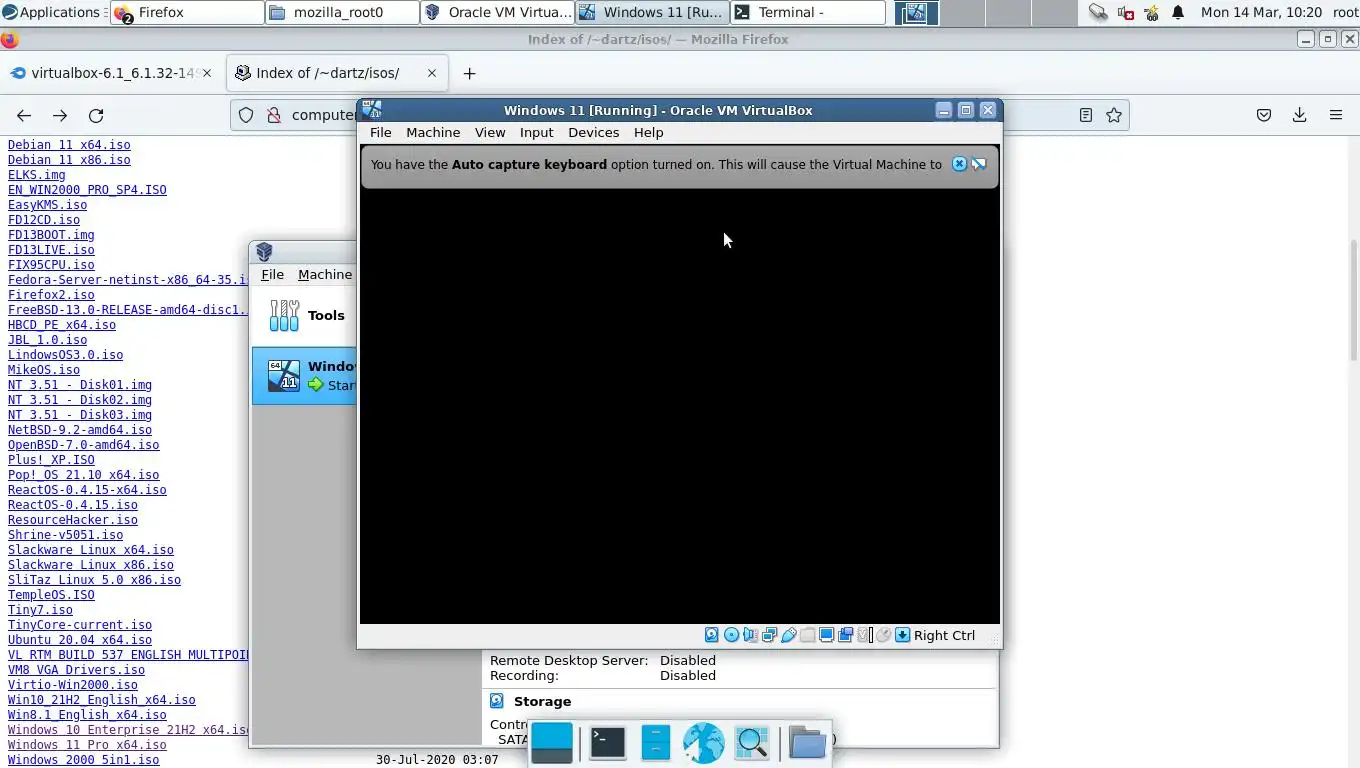Click the USB devices status icon
The image size is (1360, 768).
(x=788, y=635)
